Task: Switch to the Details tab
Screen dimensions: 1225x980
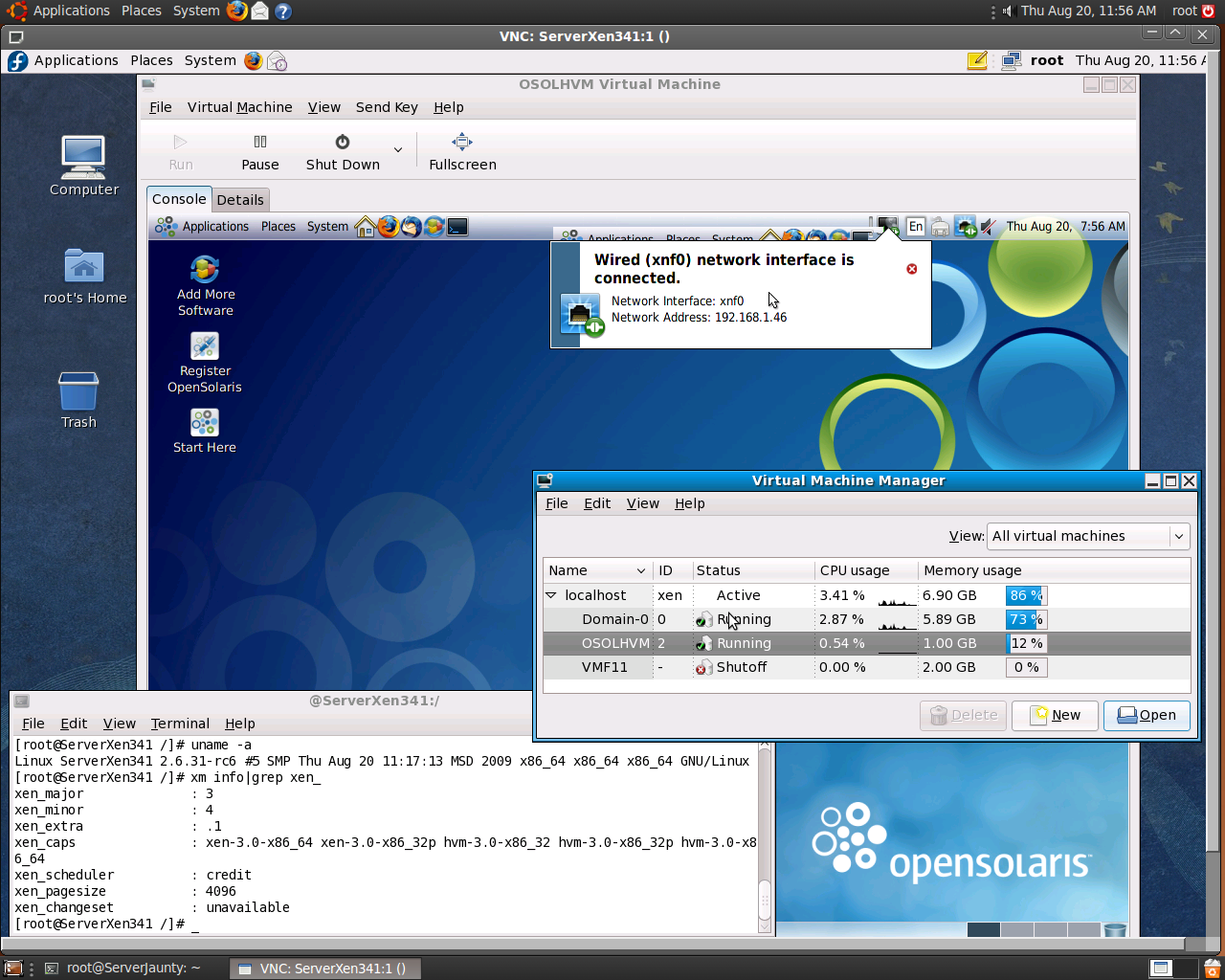Action: [240, 200]
